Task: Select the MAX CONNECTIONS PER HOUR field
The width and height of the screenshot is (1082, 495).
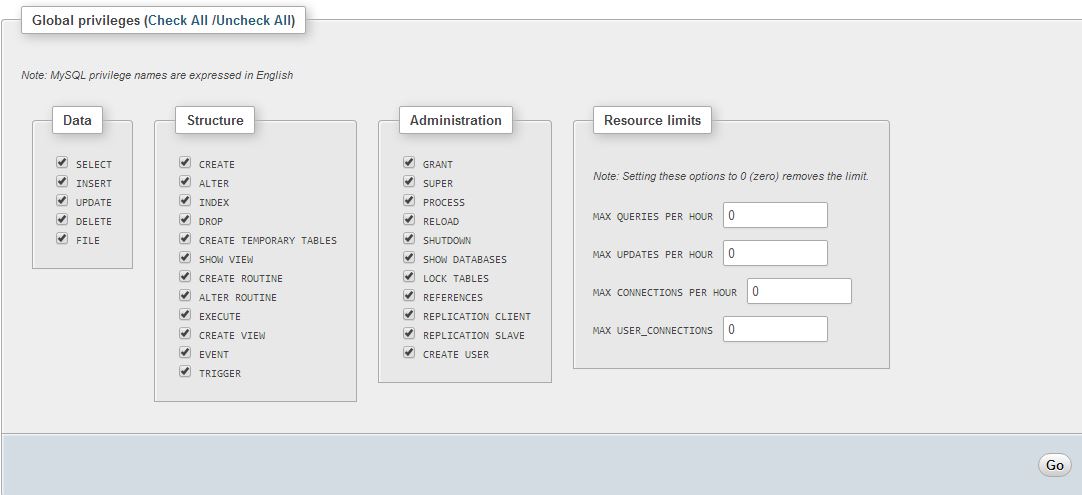Action: tap(799, 291)
